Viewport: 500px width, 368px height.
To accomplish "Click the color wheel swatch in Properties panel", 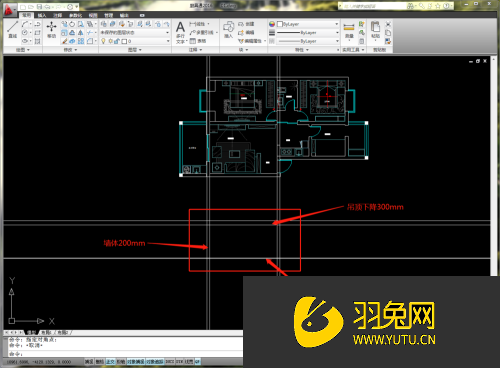I will [272, 24].
